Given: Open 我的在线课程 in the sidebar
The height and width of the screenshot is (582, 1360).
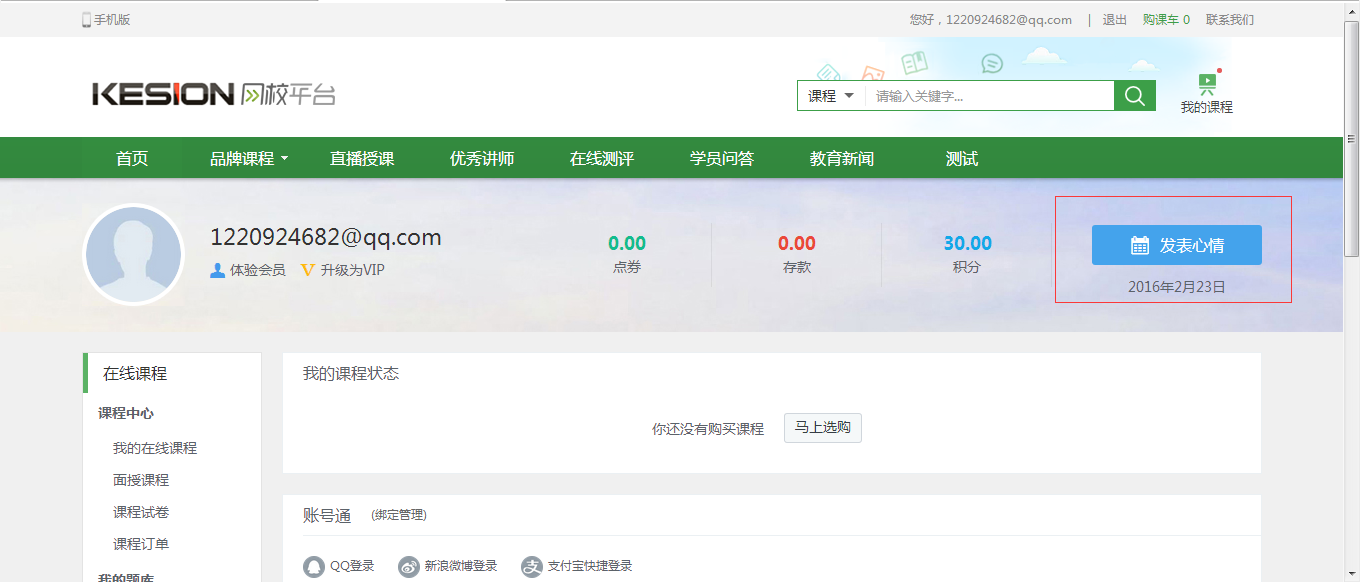Looking at the screenshot, I should (x=155, y=448).
